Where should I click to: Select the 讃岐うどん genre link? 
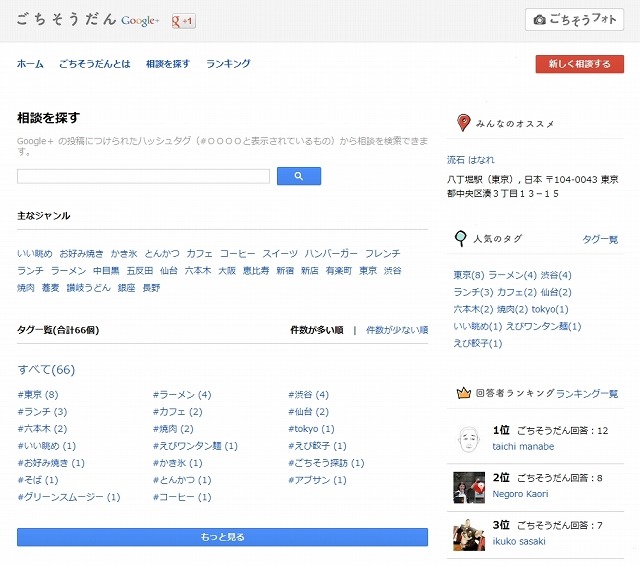[x=88, y=288]
